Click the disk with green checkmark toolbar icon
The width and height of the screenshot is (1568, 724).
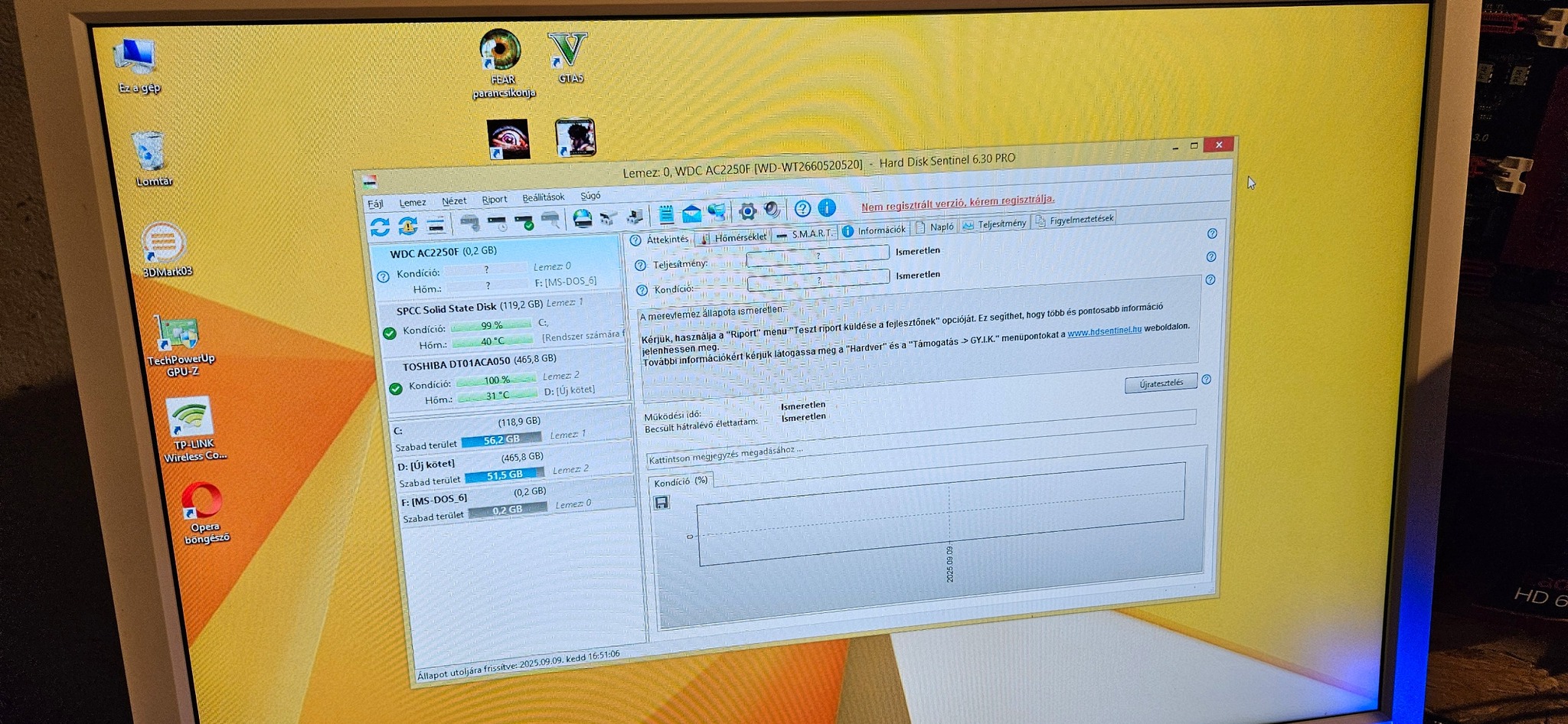[x=524, y=223]
